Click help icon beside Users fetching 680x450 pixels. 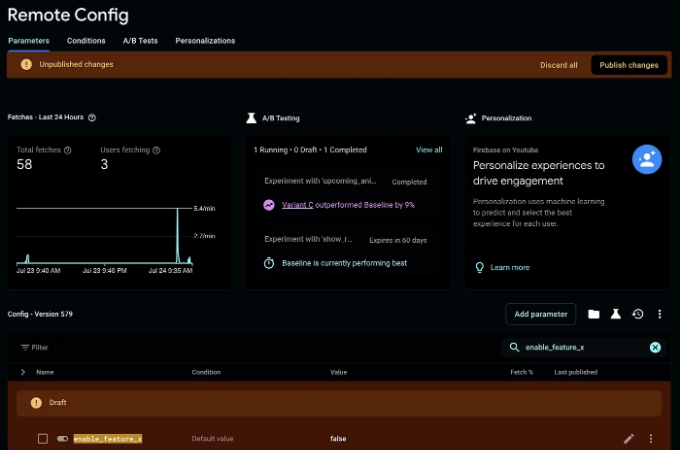157,150
